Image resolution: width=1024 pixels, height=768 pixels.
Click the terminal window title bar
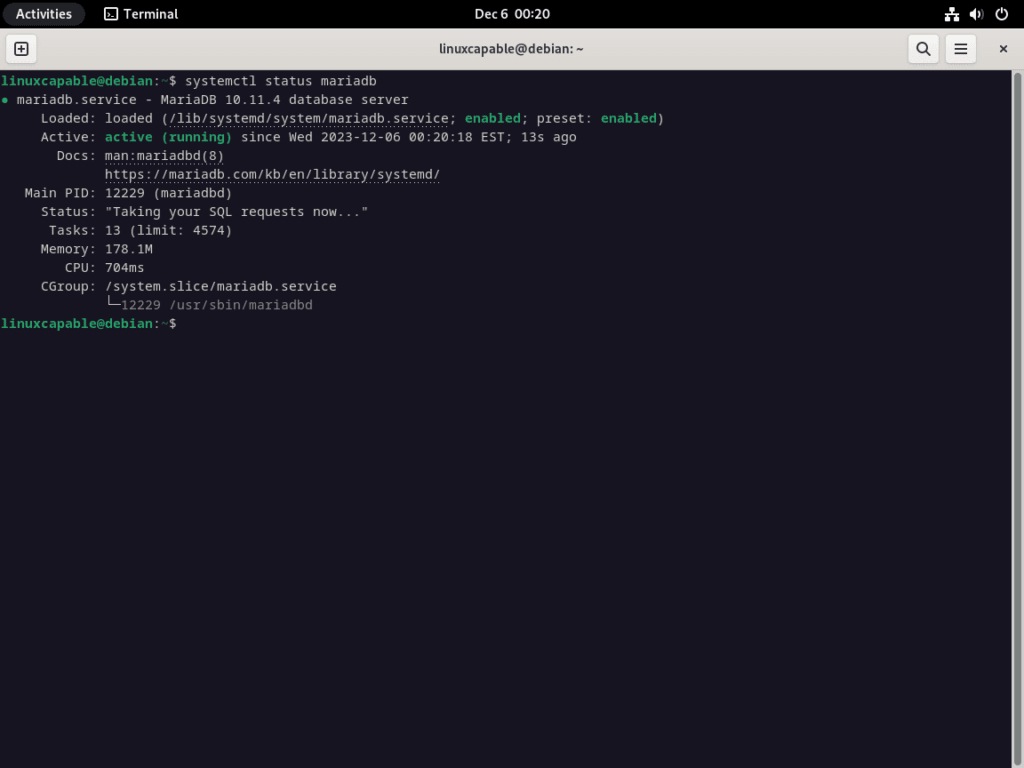tap(512, 48)
